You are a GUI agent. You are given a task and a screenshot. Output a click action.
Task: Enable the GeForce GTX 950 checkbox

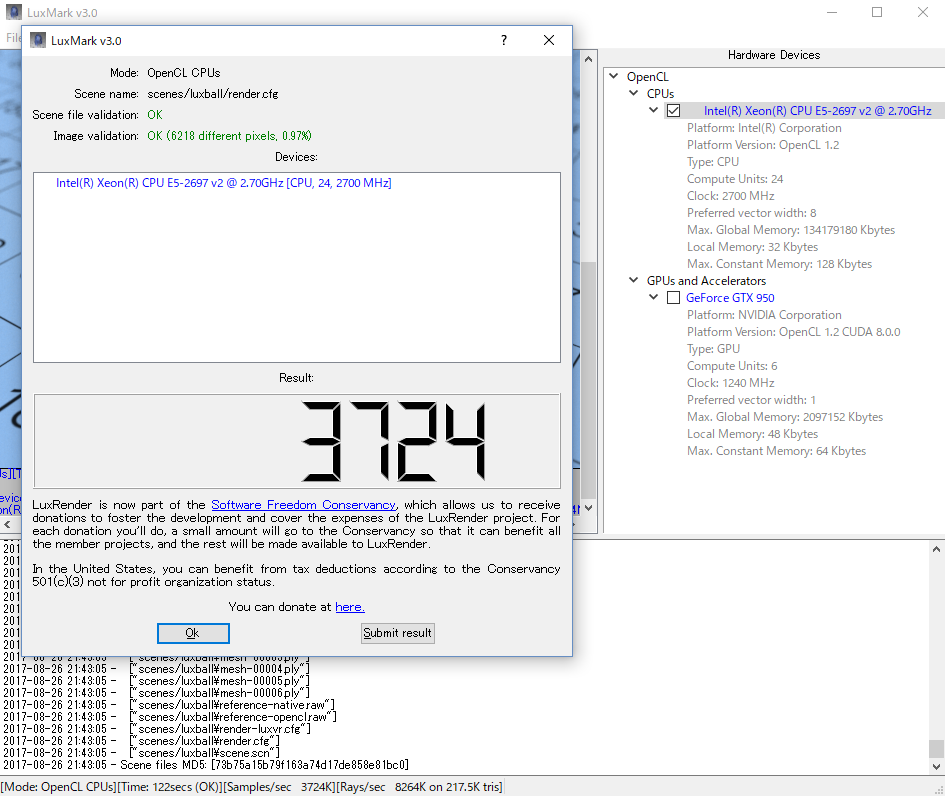tap(674, 298)
